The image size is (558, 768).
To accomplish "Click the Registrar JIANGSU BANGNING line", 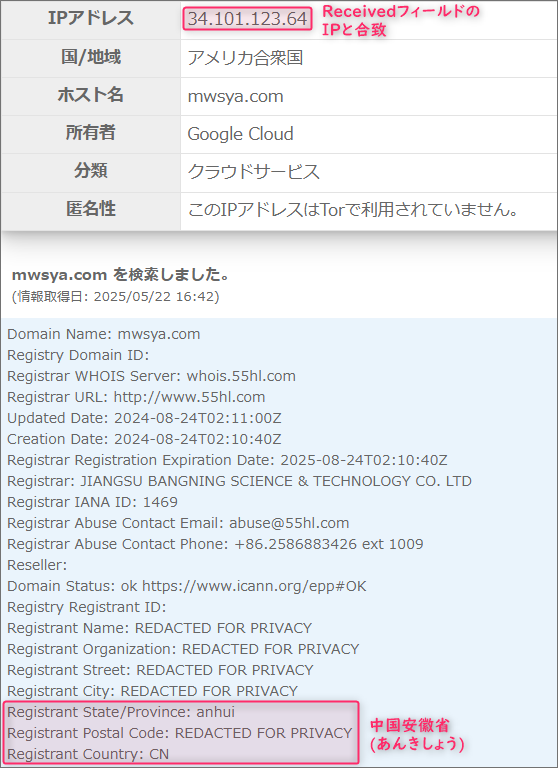I will click(239, 481).
